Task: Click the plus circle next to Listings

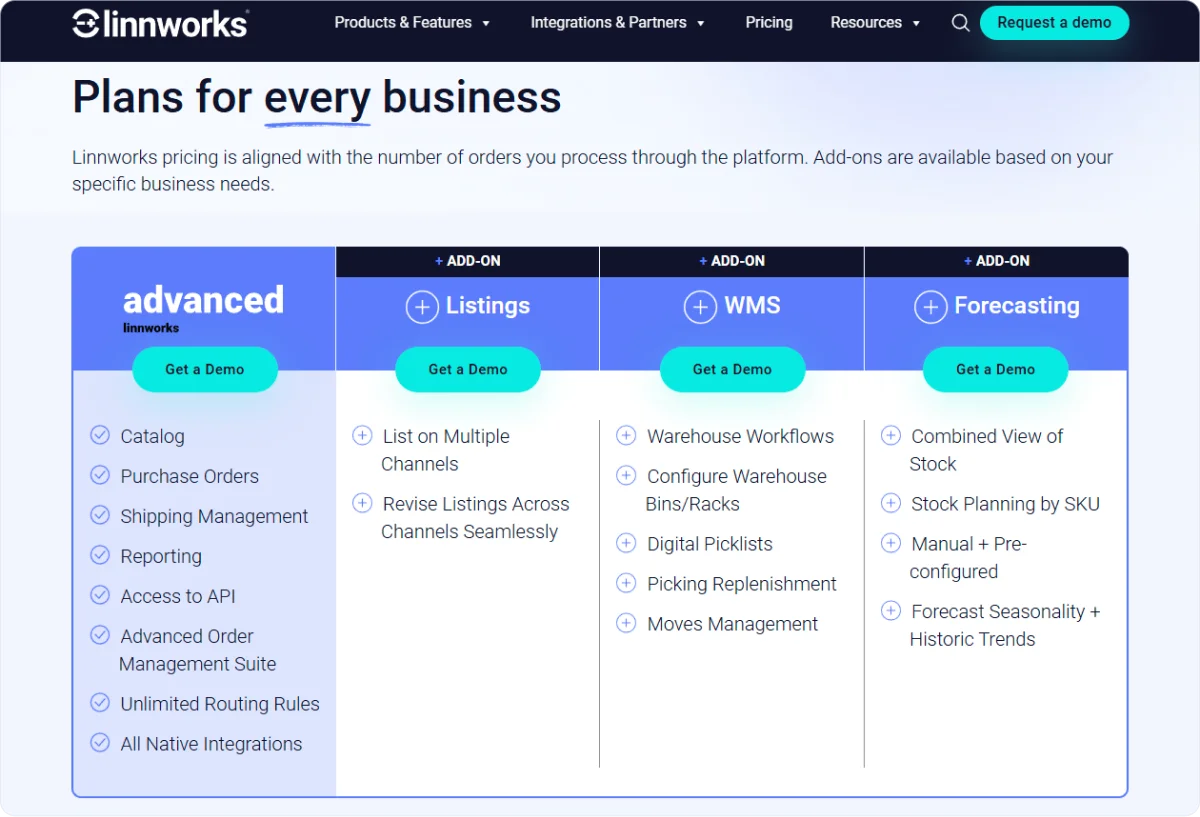Action: (422, 307)
